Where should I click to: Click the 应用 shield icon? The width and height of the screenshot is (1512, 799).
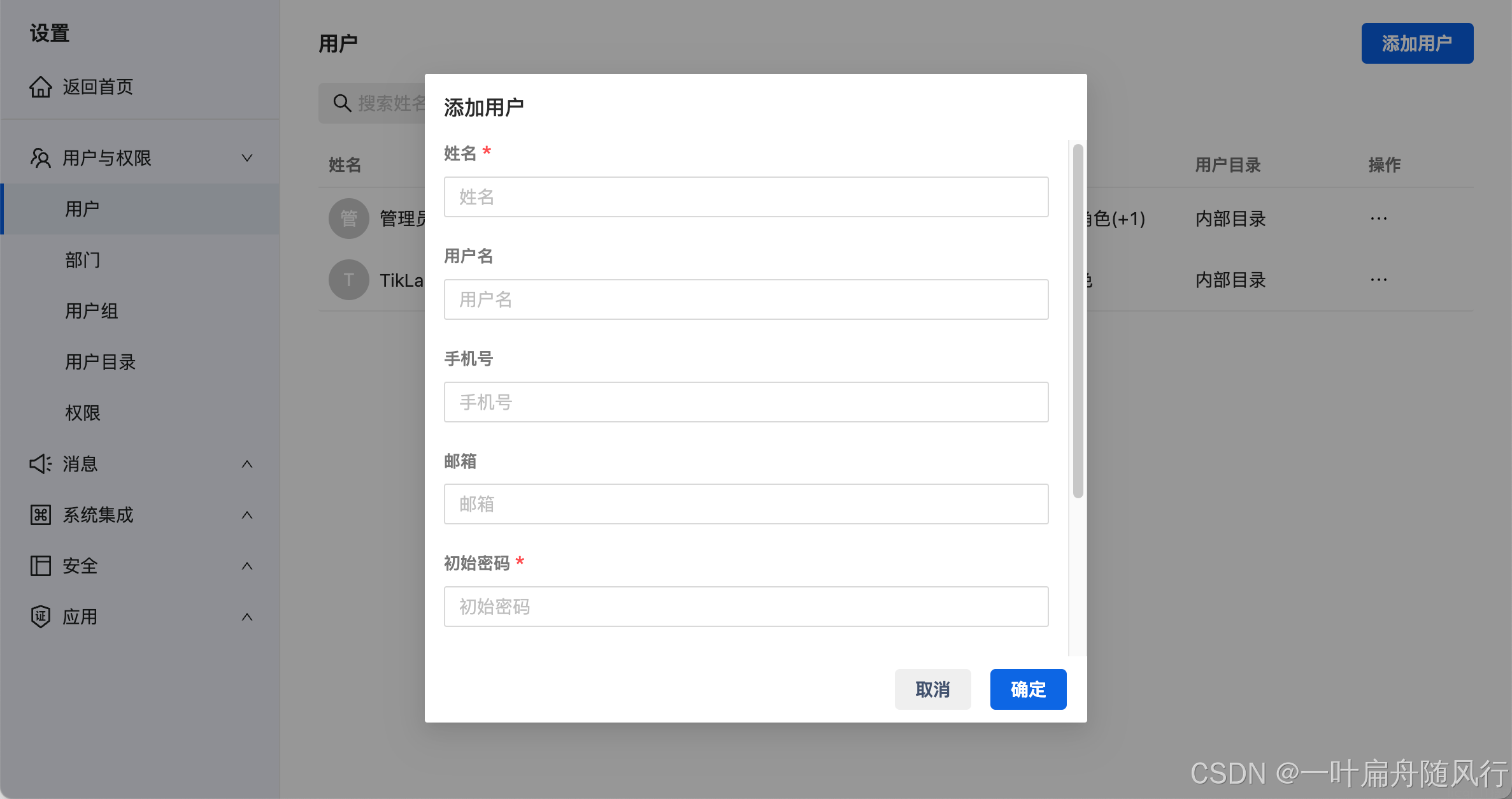point(41,617)
